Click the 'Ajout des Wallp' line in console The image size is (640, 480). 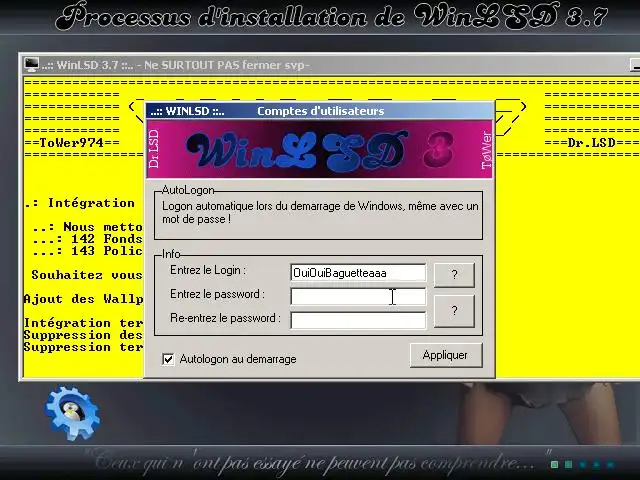coord(84,299)
